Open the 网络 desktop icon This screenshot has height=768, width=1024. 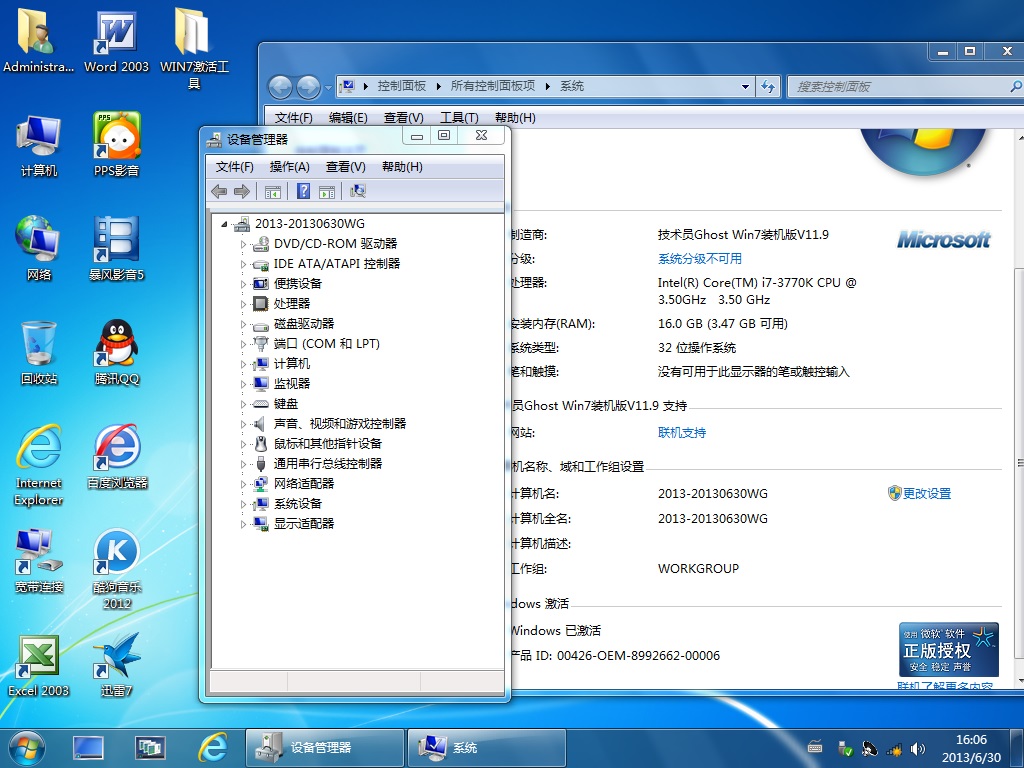(39, 249)
